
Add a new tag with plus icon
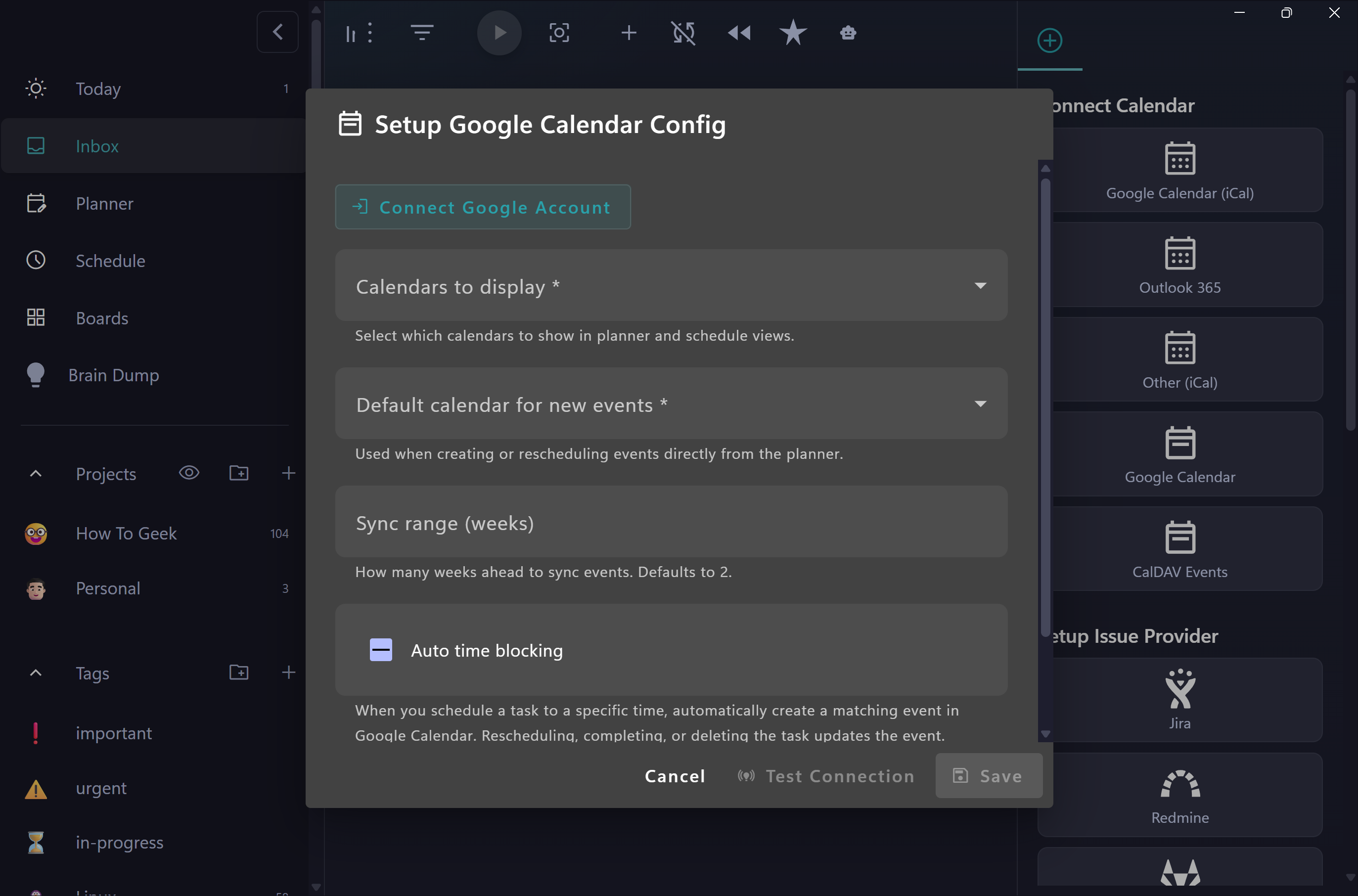point(289,672)
